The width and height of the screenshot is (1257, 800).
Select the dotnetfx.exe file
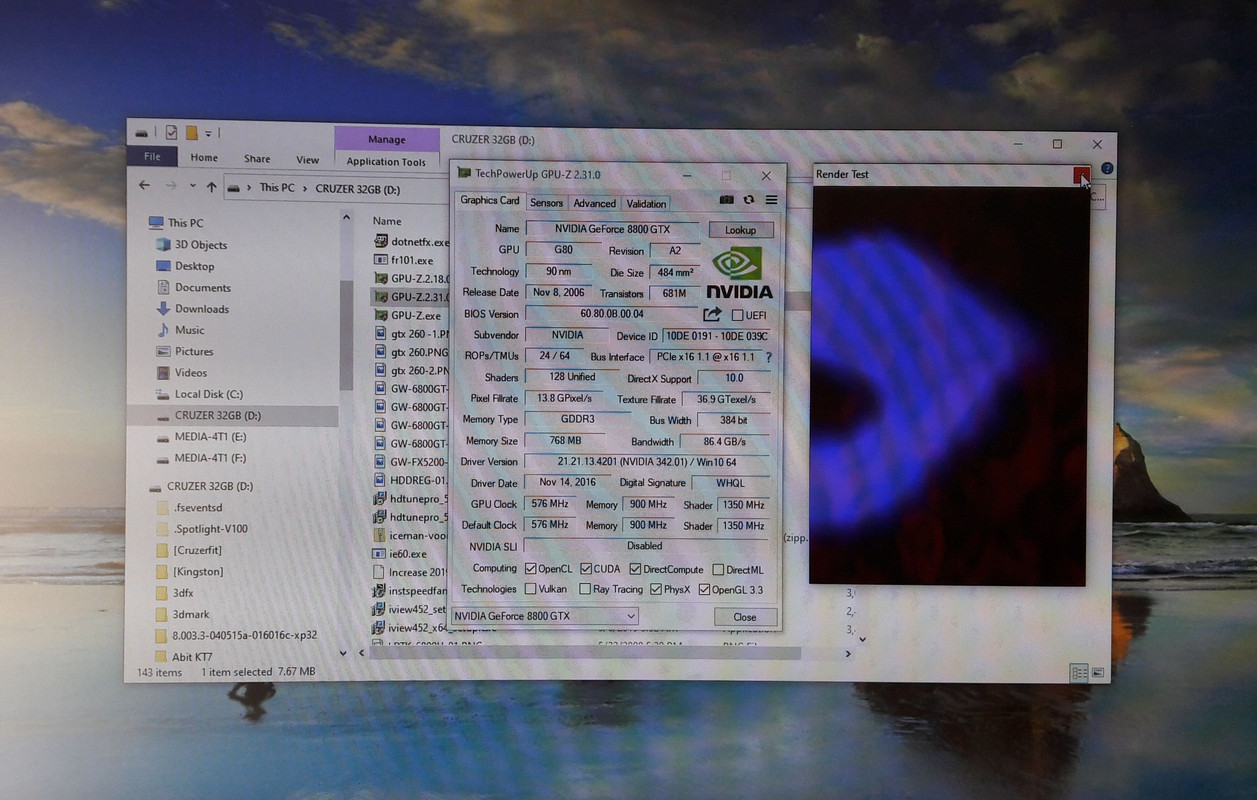tap(411, 241)
